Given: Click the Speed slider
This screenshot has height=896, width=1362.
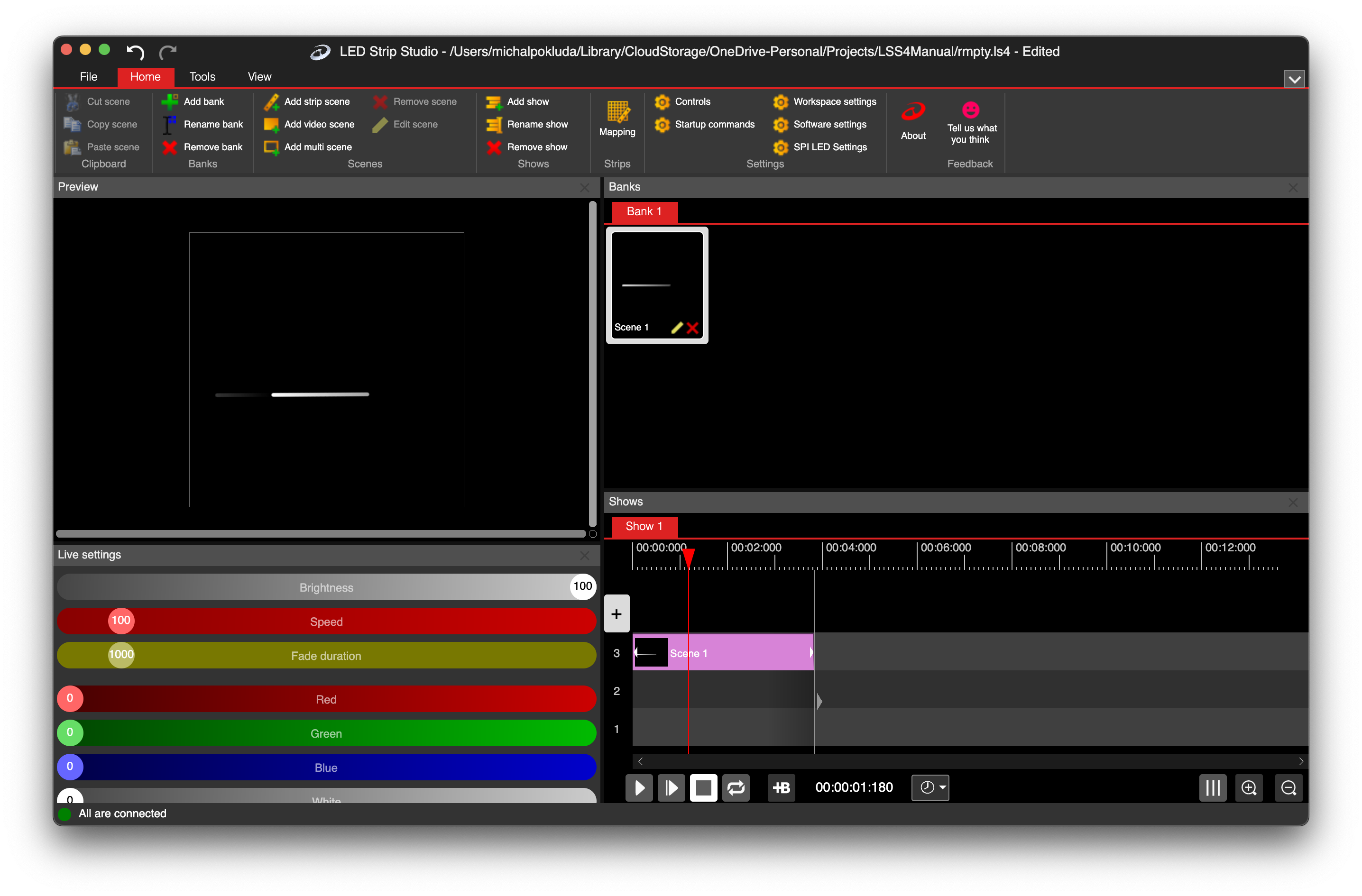Looking at the screenshot, I should coord(326,622).
